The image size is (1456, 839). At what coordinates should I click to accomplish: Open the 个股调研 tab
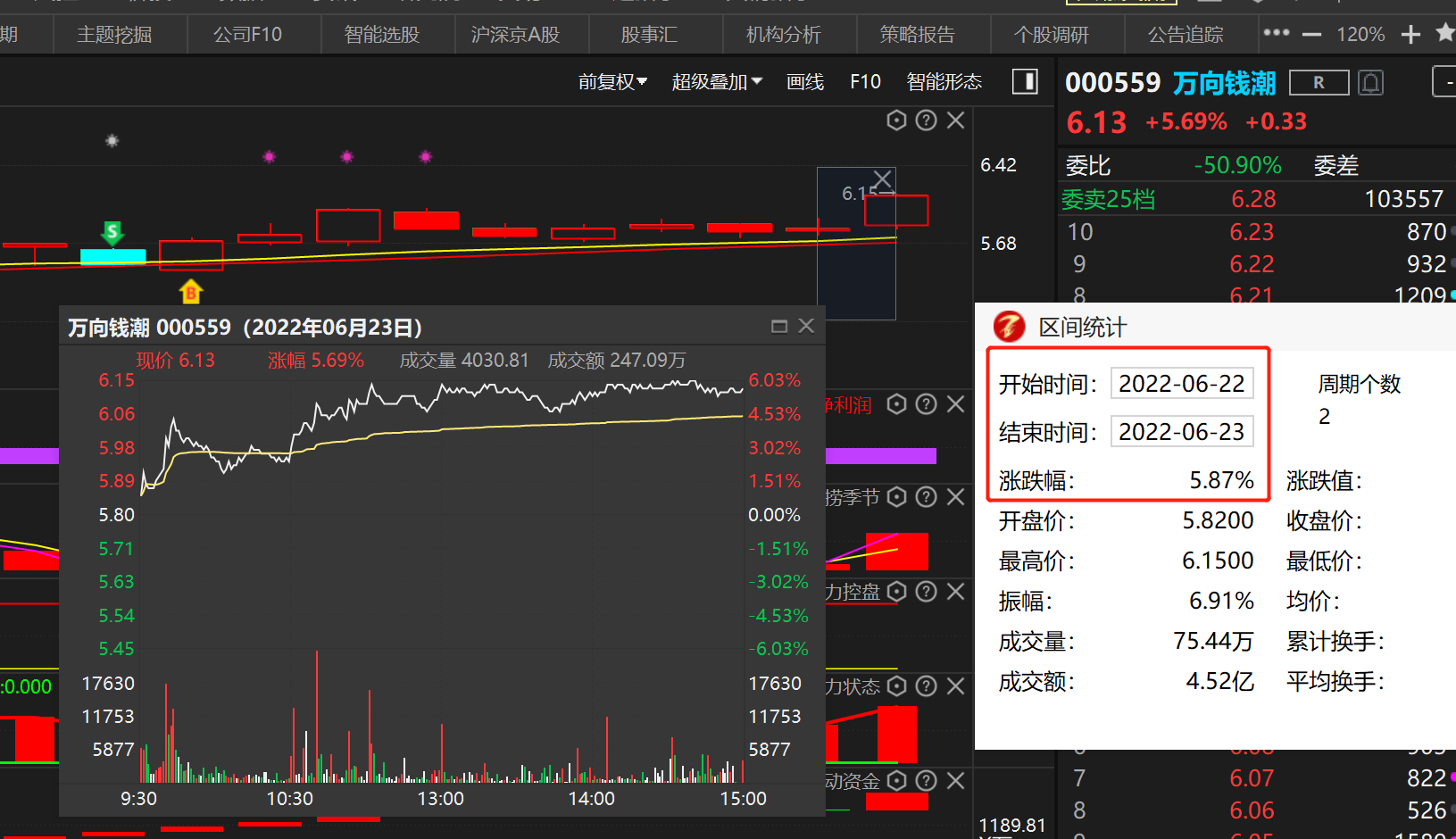click(x=1052, y=35)
